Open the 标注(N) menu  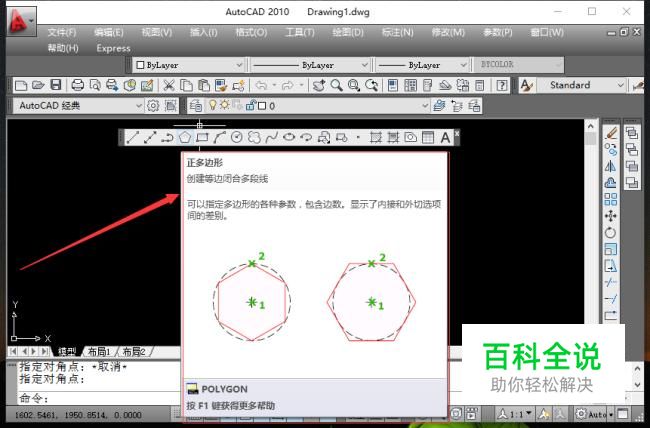(x=397, y=32)
